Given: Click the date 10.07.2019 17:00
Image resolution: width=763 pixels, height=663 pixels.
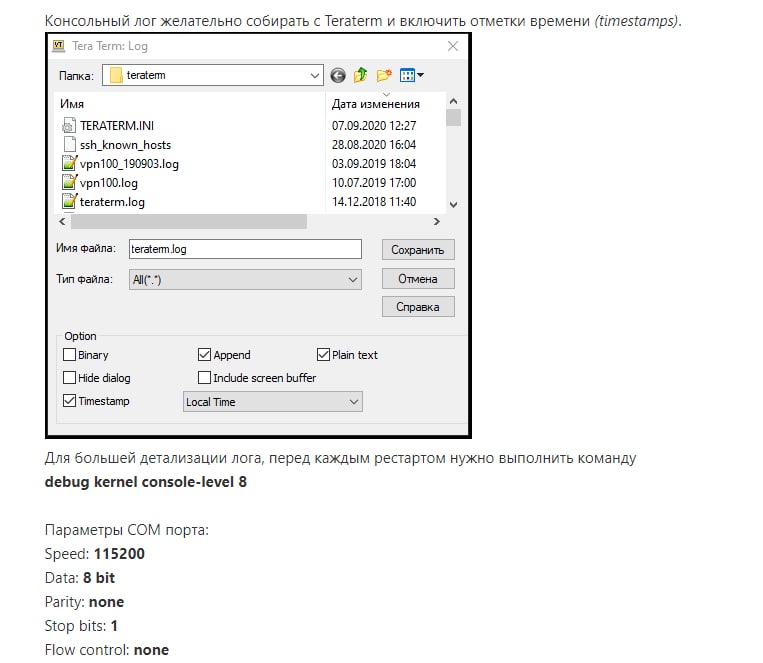Looking at the screenshot, I should coord(374,183).
